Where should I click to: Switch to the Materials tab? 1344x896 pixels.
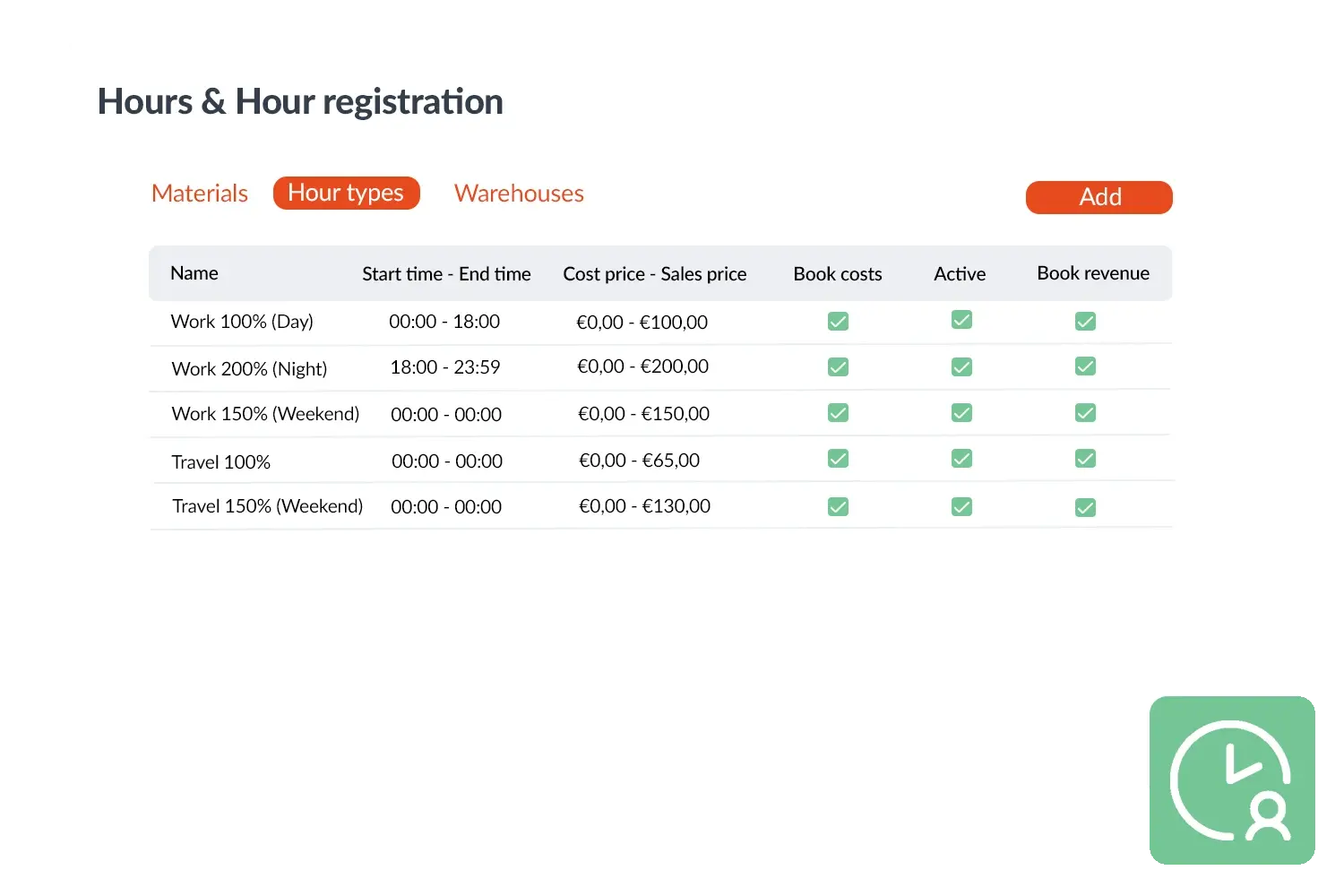pyautogui.click(x=199, y=193)
